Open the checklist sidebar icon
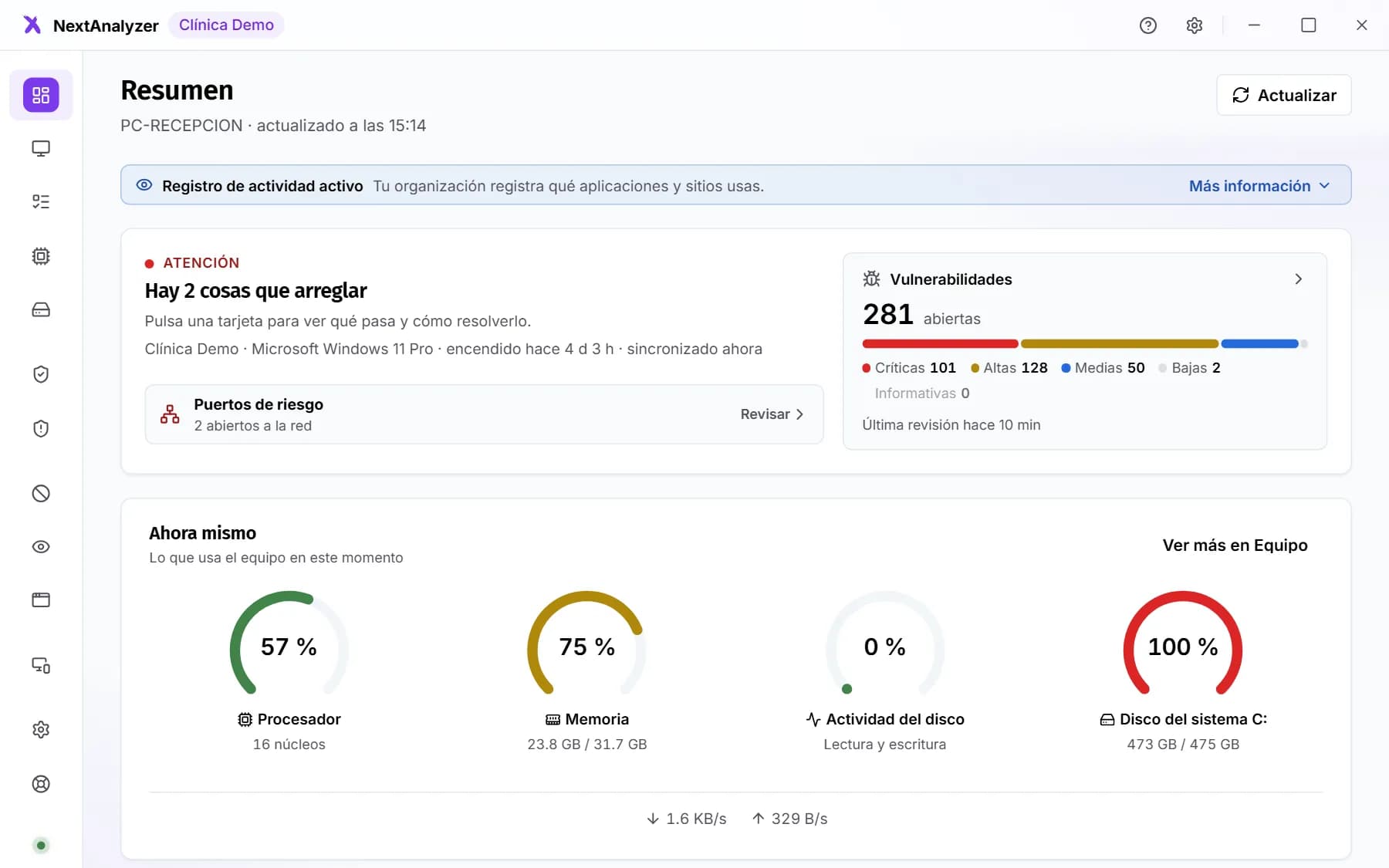1389x868 pixels. click(41, 202)
